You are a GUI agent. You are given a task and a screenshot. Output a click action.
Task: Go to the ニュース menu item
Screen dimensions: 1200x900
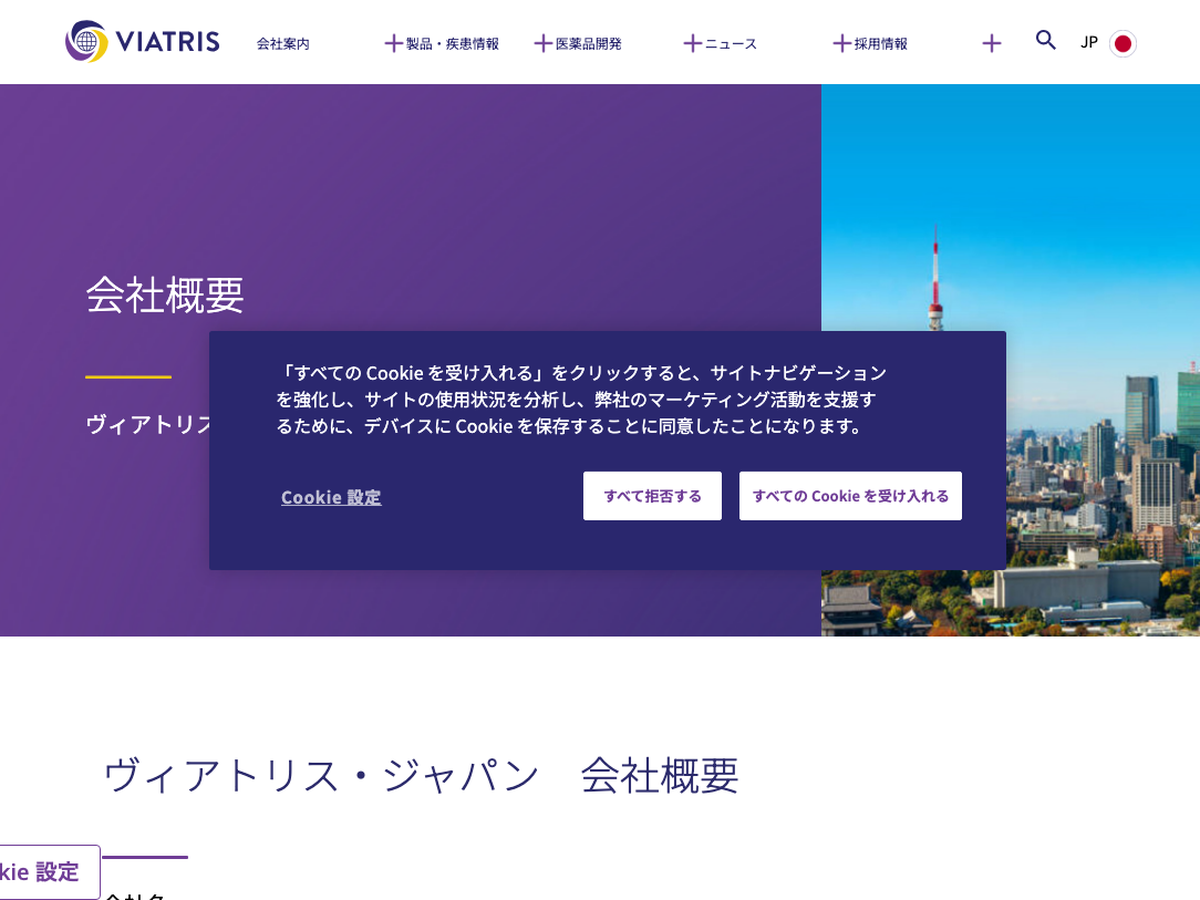[731, 44]
